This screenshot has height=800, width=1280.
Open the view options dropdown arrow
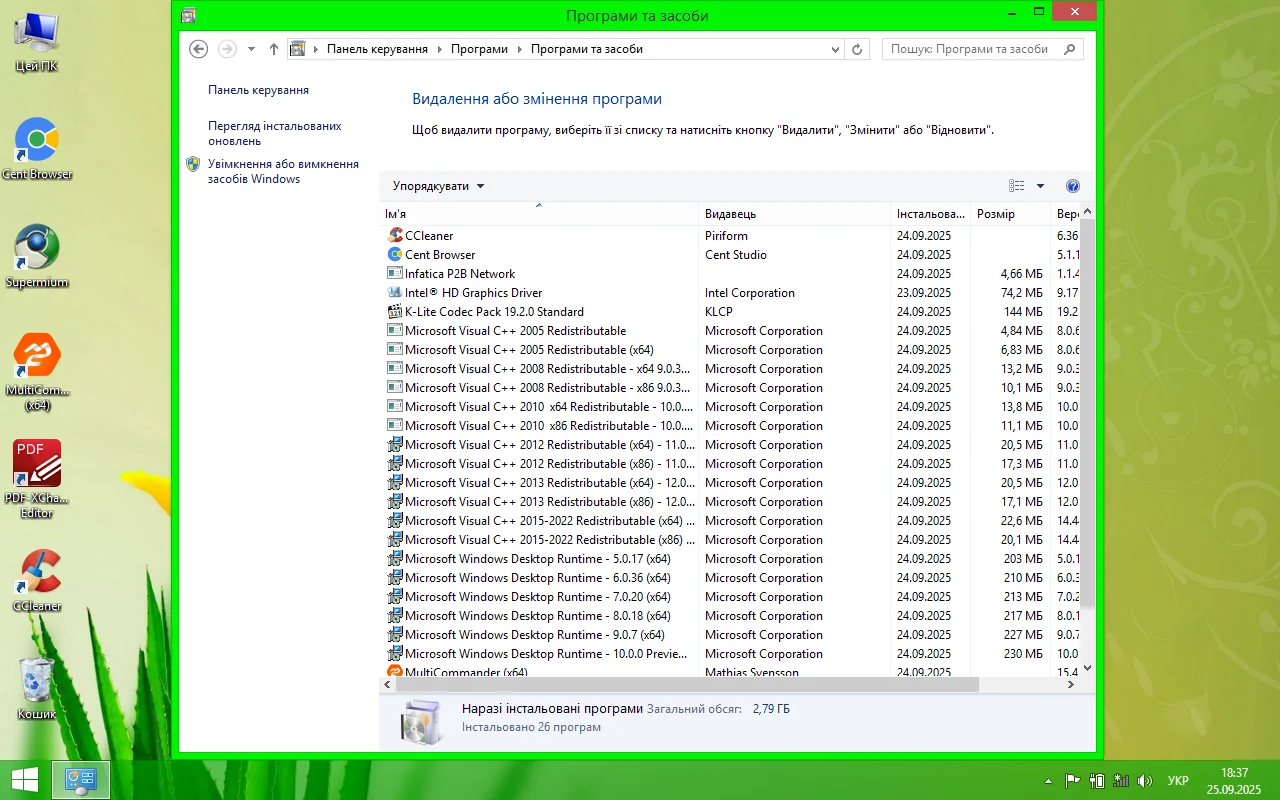click(1040, 186)
